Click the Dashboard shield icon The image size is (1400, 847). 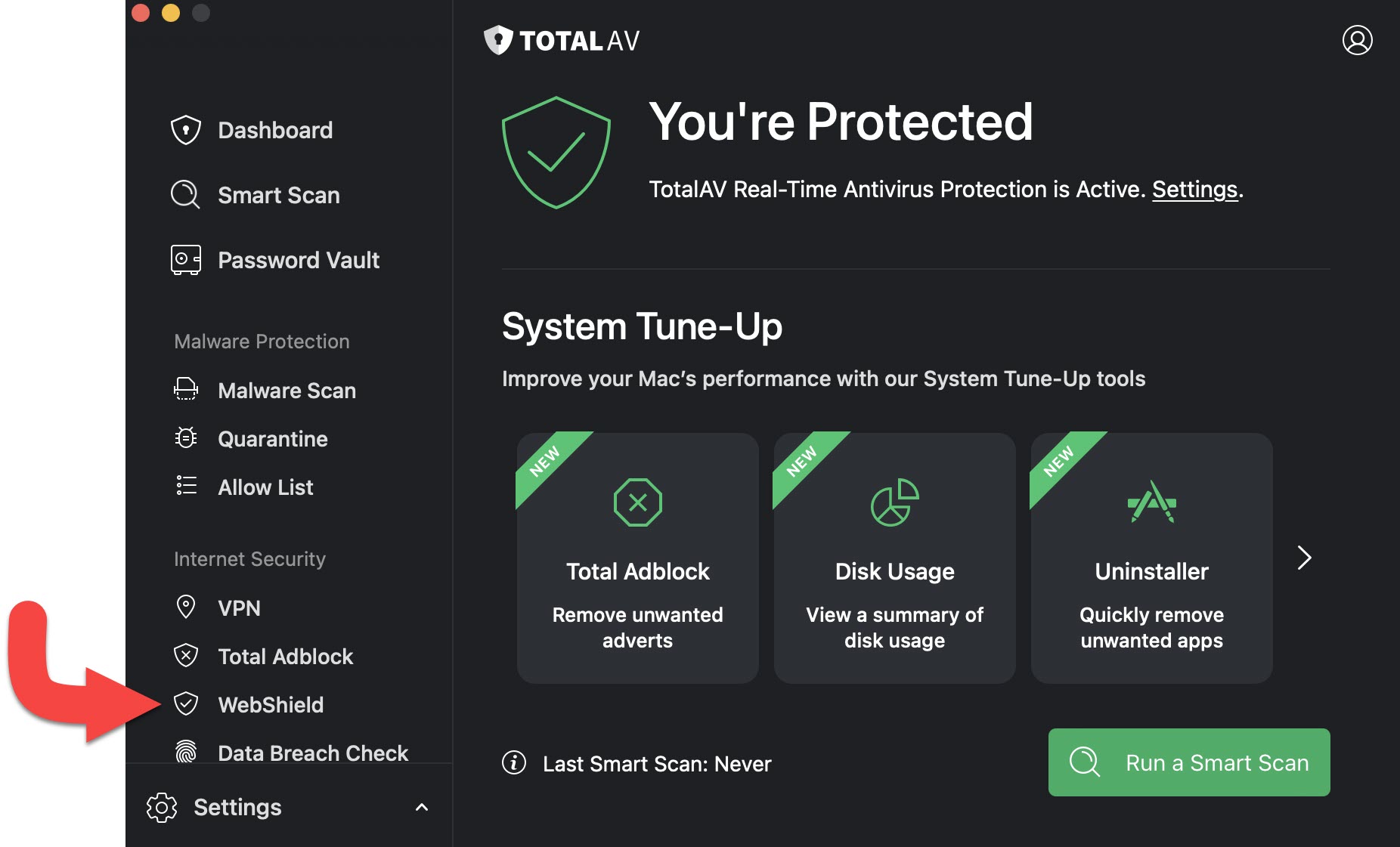click(x=186, y=130)
